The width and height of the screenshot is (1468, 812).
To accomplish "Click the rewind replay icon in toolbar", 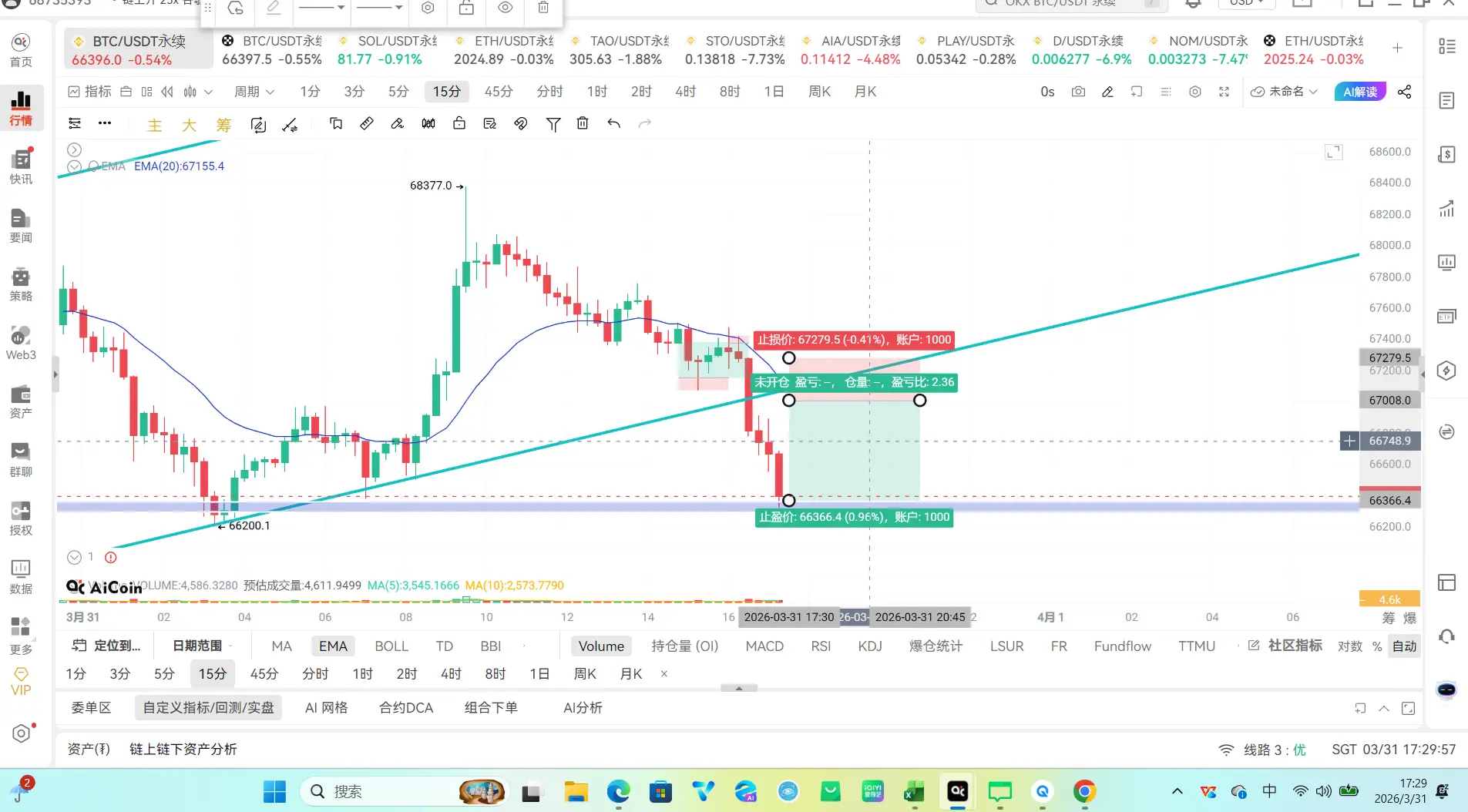I will 167,92.
